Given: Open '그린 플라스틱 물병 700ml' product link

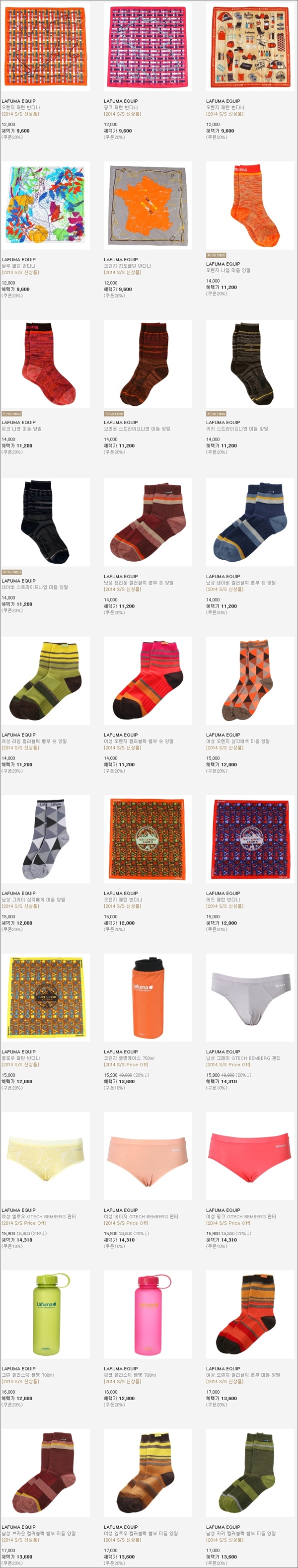Looking at the screenshot, I should pyautogui.click(x=27, y=1374).
